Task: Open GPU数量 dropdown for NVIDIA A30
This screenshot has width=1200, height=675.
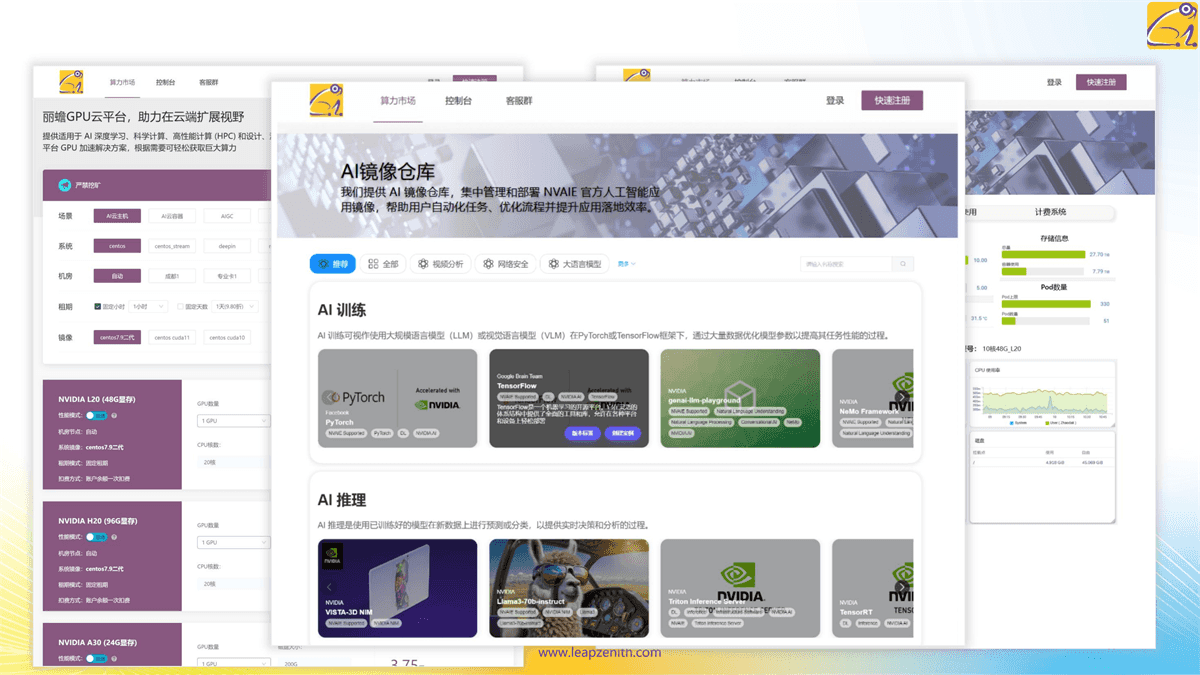Action: [233, 663]
